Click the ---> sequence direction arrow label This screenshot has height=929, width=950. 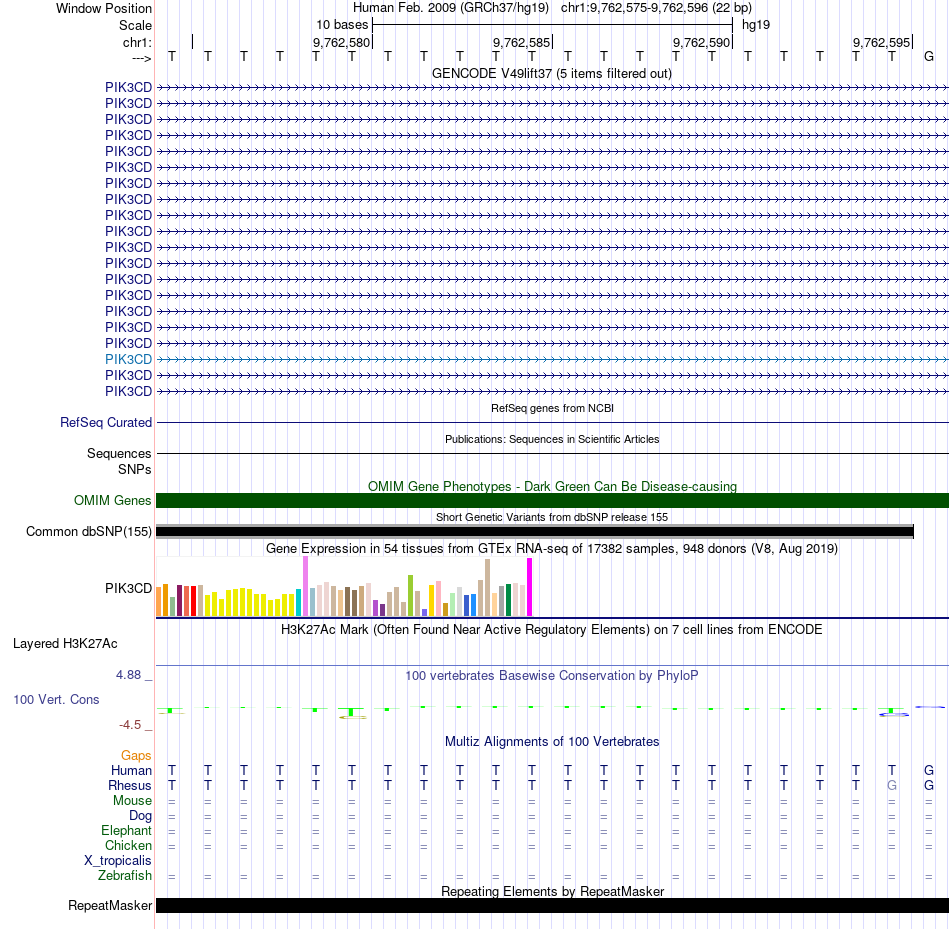tap(142, 58)
